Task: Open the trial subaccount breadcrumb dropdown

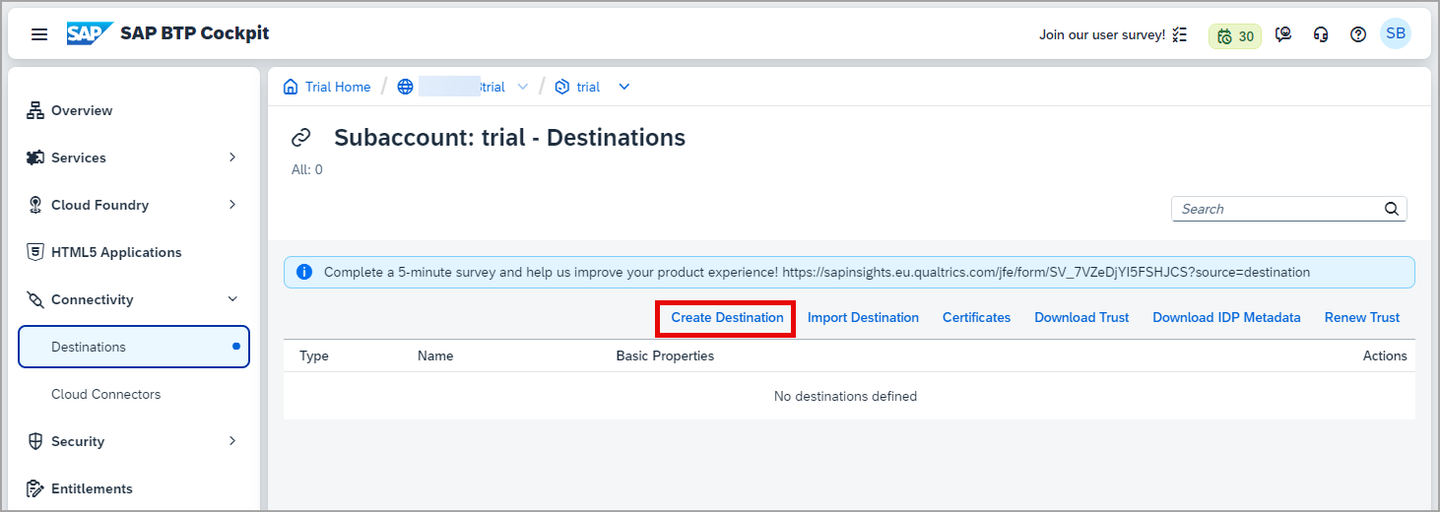Action: (624, 87)
